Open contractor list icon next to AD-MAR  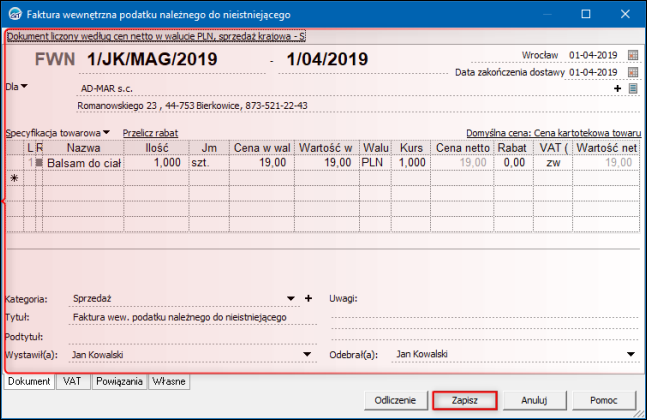coord(633,88)
